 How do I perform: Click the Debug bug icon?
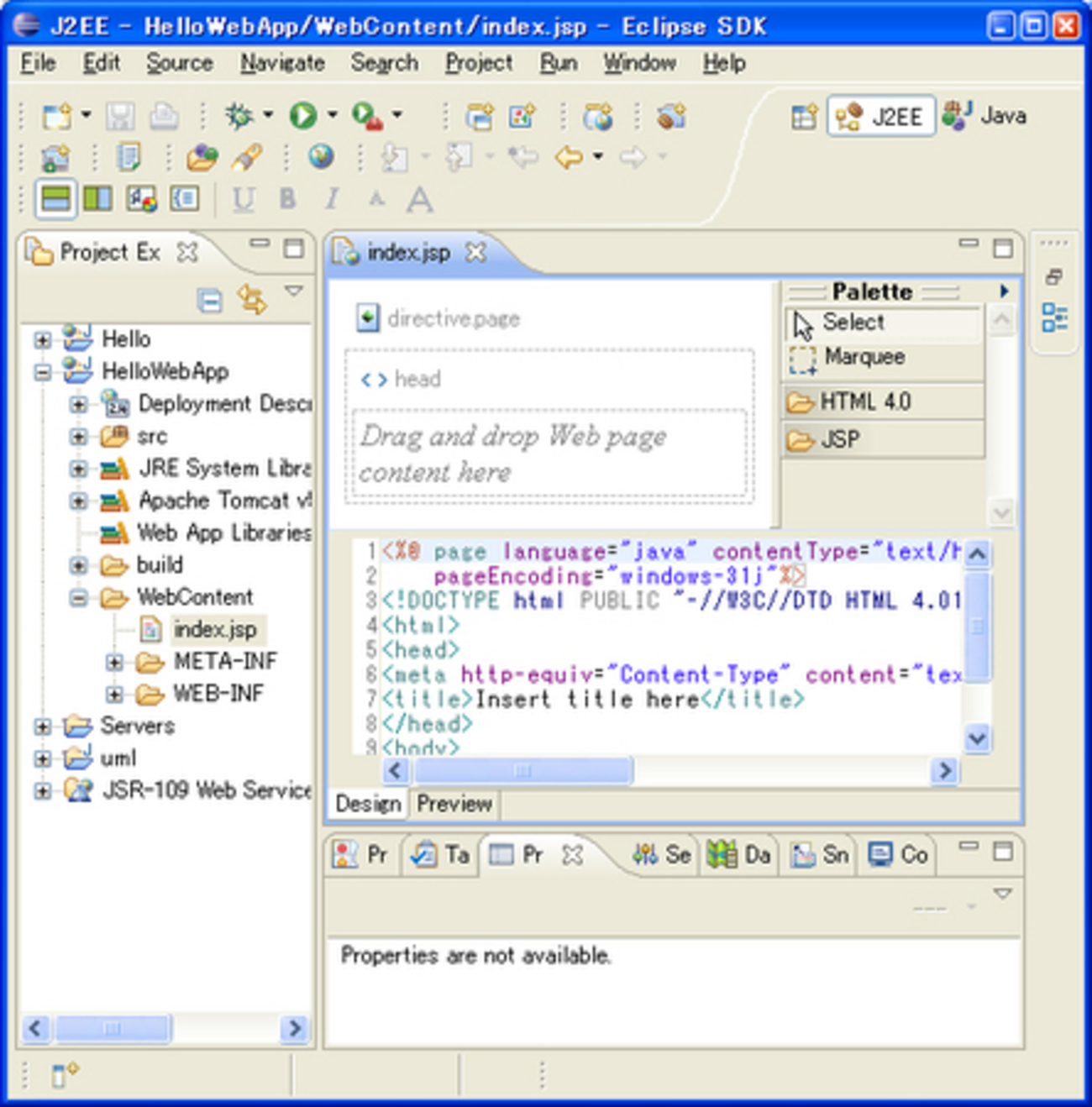[x=239, y=116]
